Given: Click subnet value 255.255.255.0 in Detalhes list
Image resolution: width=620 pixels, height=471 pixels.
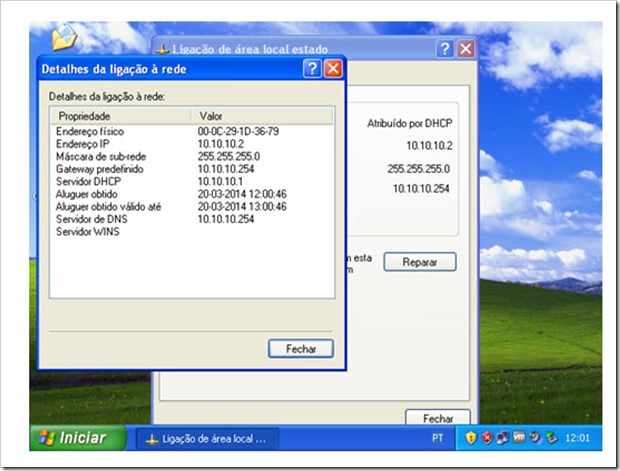Looking at the screenshot, I should [229, 157].
